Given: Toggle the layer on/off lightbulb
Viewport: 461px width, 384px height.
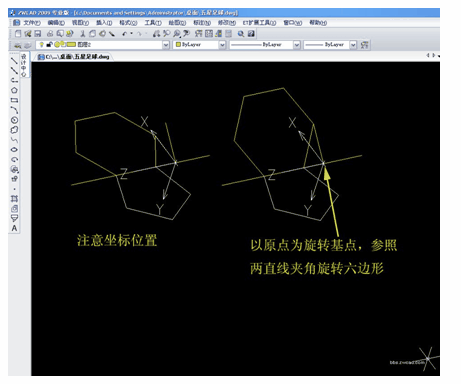Looking at the screenshot, I should (42, 44).
